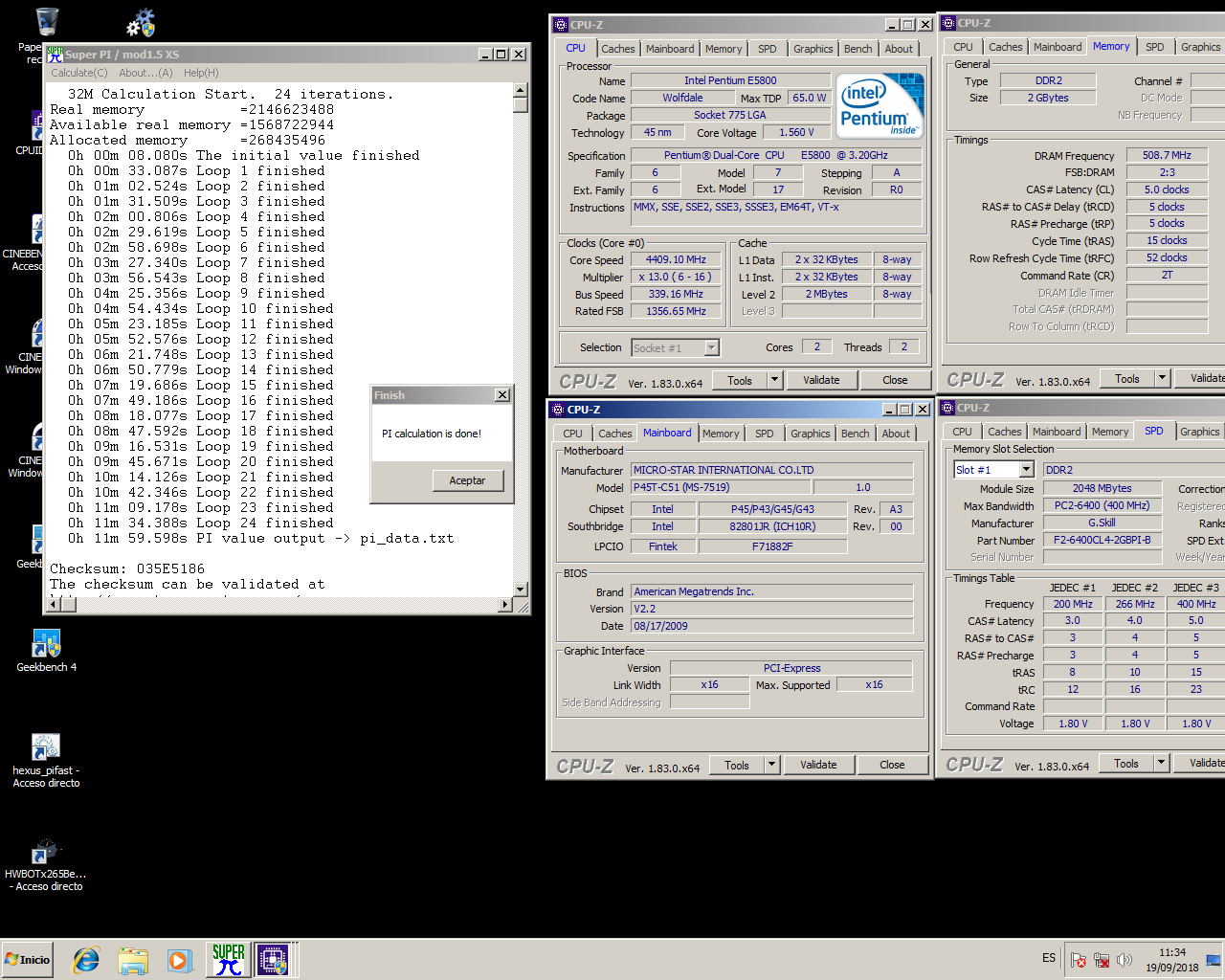Click Tools button in SPD window
The height and width of the screenshot is (980, 1225).
1126,763
